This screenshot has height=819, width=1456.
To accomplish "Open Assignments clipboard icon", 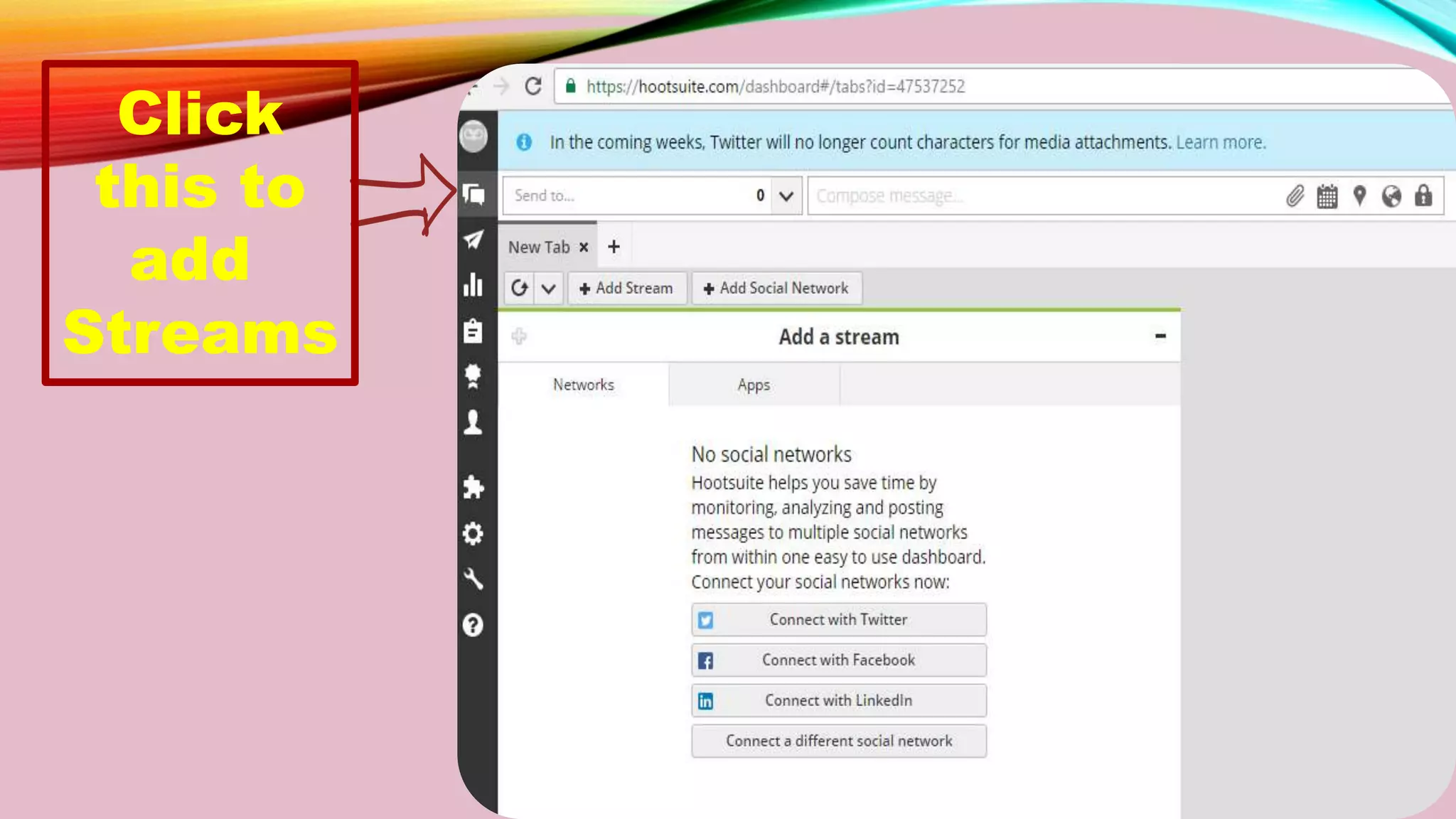I will point(473,331).
